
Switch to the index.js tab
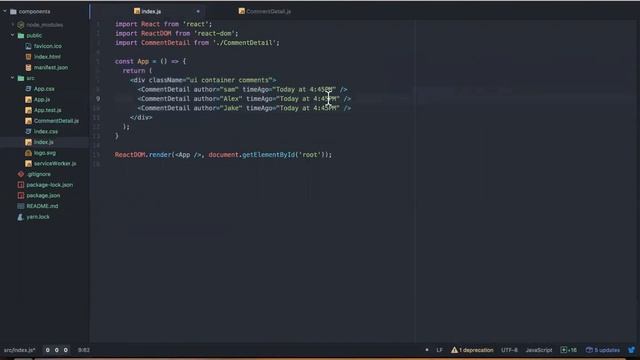pos(148,11)
